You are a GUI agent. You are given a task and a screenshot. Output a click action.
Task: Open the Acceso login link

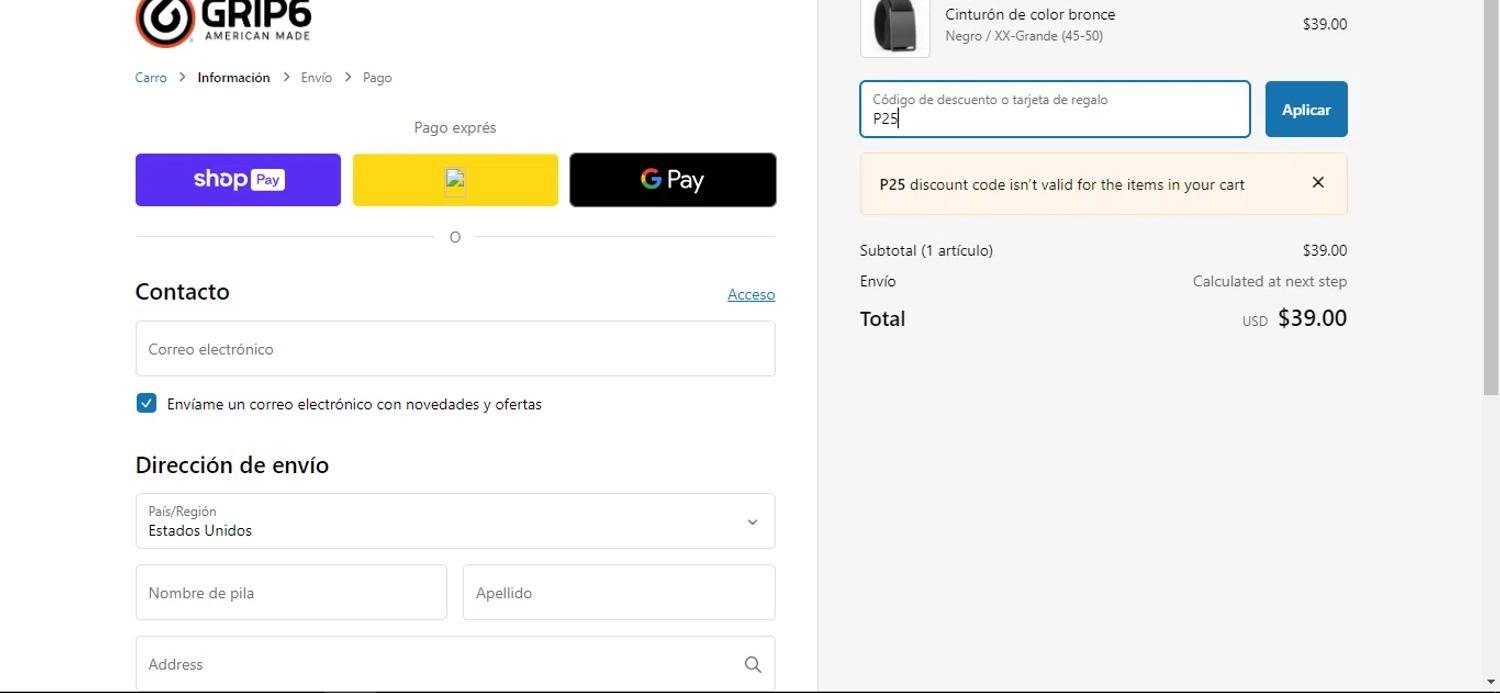[x=750, y=295]
